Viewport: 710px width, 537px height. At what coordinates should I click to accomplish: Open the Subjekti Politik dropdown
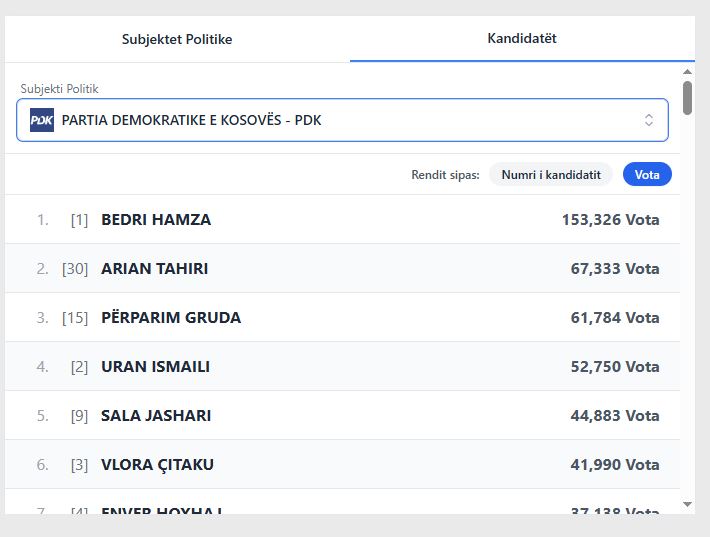point(342,120)
